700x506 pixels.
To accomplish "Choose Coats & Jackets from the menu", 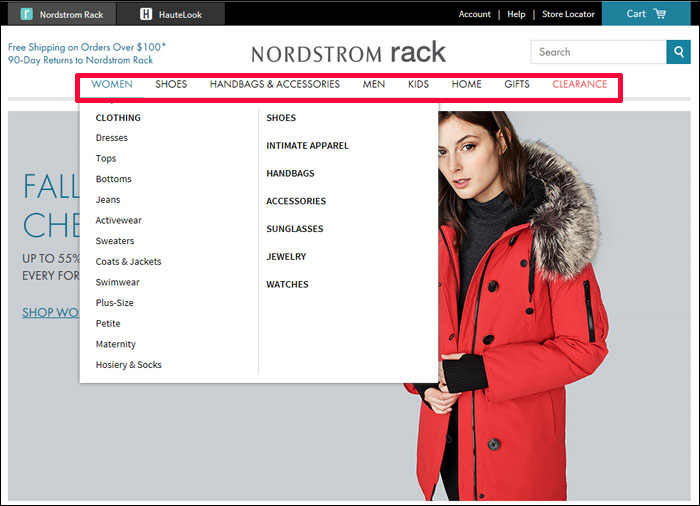I will coord(129,262).
